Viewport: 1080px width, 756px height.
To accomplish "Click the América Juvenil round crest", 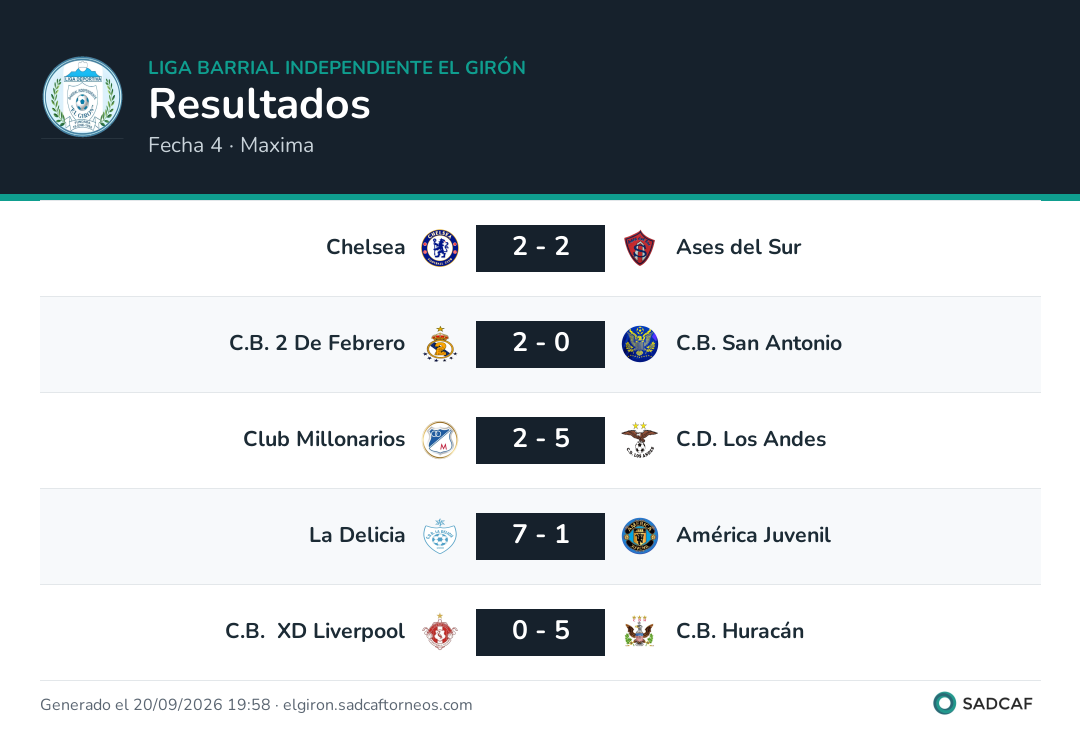I will pos(640,536).
